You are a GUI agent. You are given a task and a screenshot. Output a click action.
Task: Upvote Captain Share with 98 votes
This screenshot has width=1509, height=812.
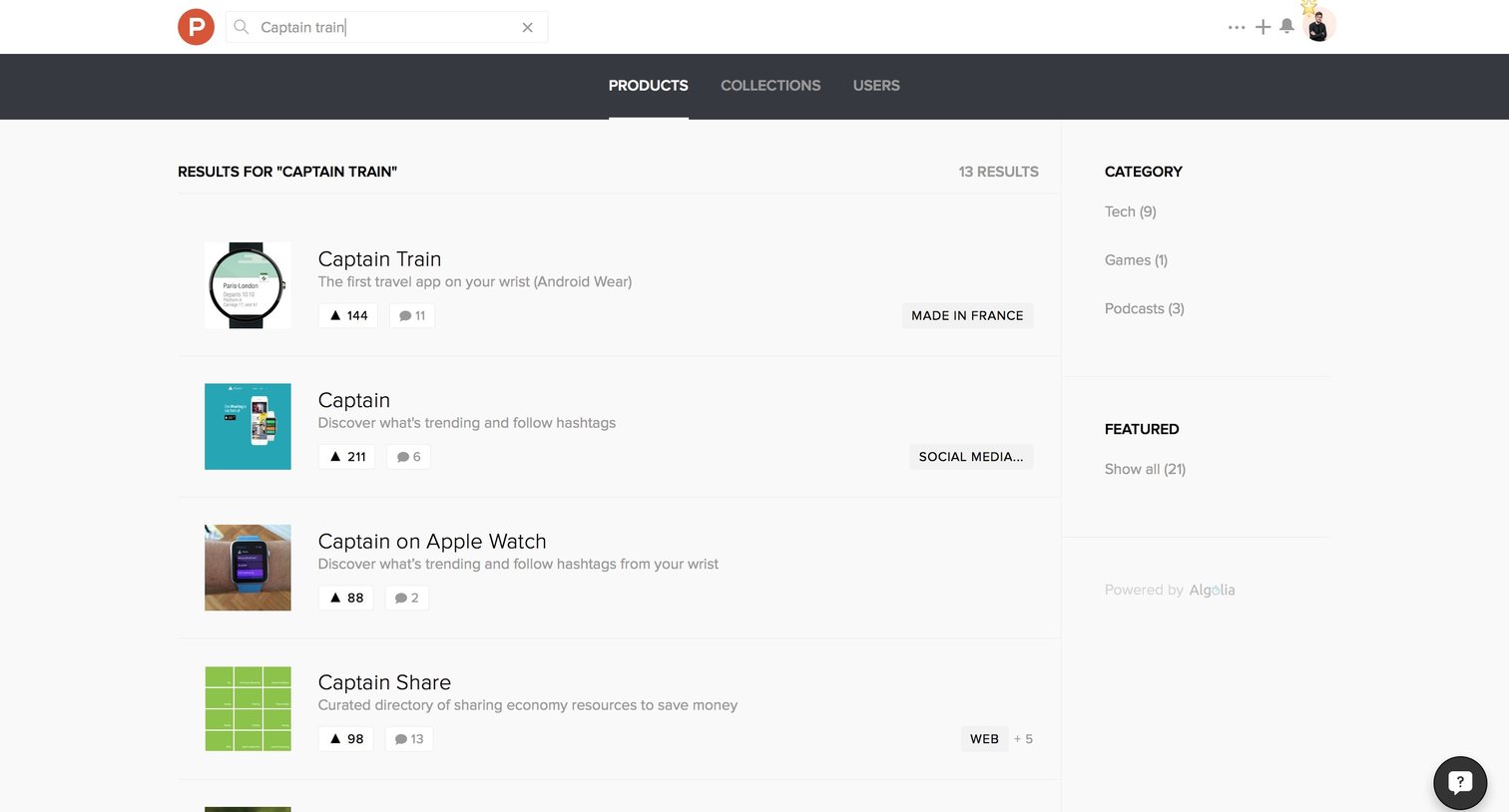346,739
